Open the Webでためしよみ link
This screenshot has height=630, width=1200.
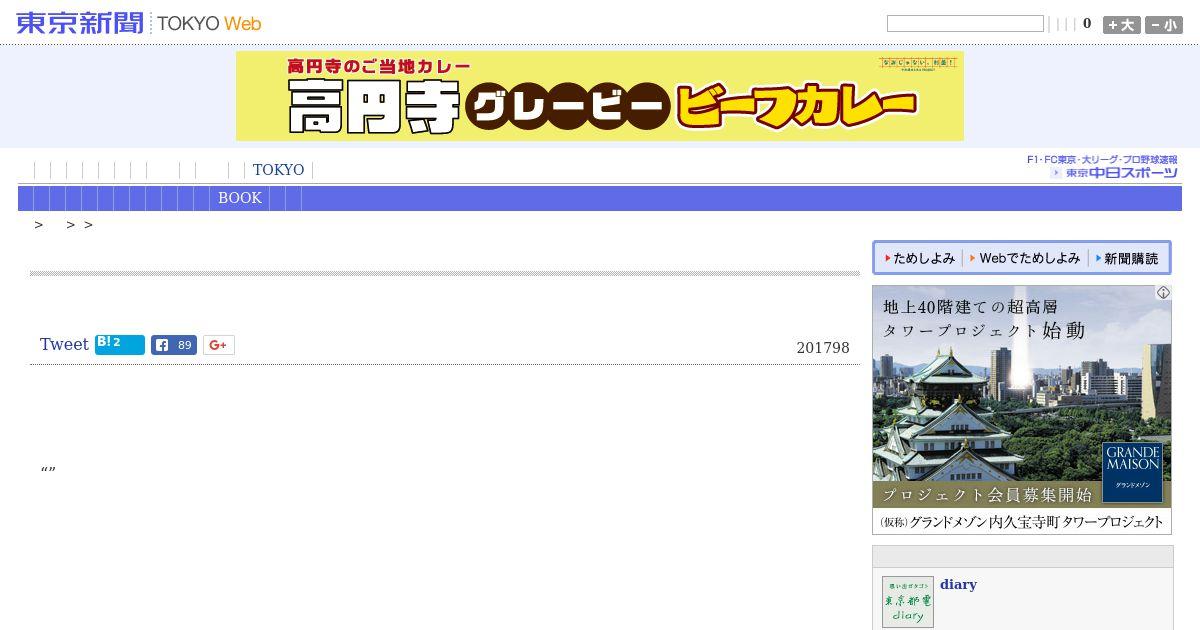(x=1025, y=258)
